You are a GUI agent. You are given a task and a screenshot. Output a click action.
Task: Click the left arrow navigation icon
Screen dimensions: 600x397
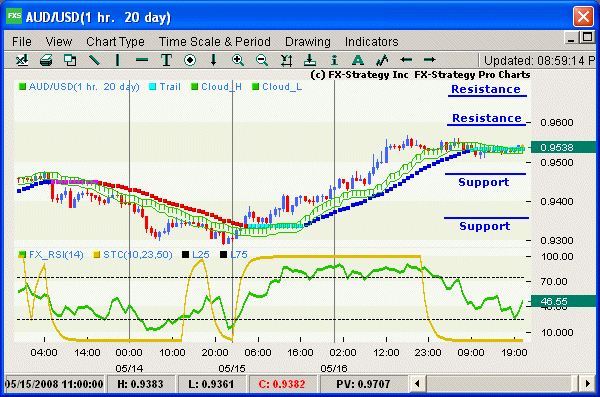pyautogui.click(x=406, y=60)
